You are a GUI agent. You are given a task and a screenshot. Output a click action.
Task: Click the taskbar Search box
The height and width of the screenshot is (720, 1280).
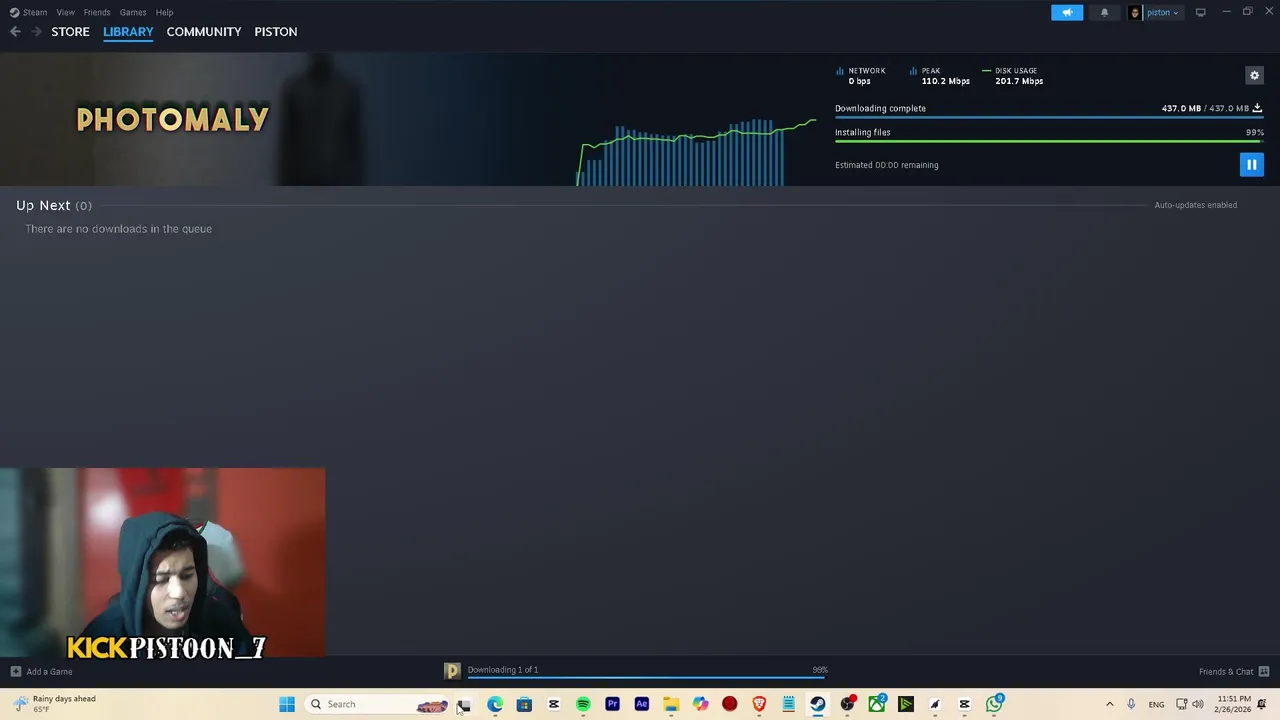pos(378,704)
